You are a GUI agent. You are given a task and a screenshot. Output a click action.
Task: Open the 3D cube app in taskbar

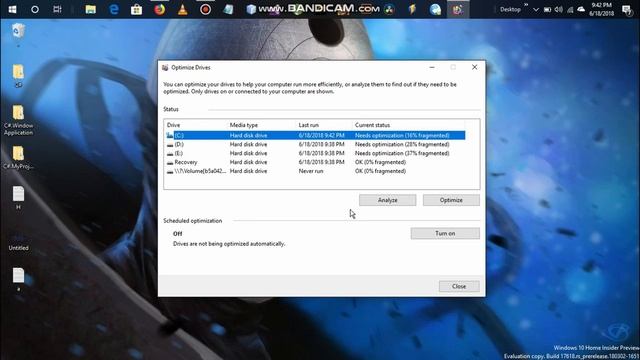click(251, 9)
